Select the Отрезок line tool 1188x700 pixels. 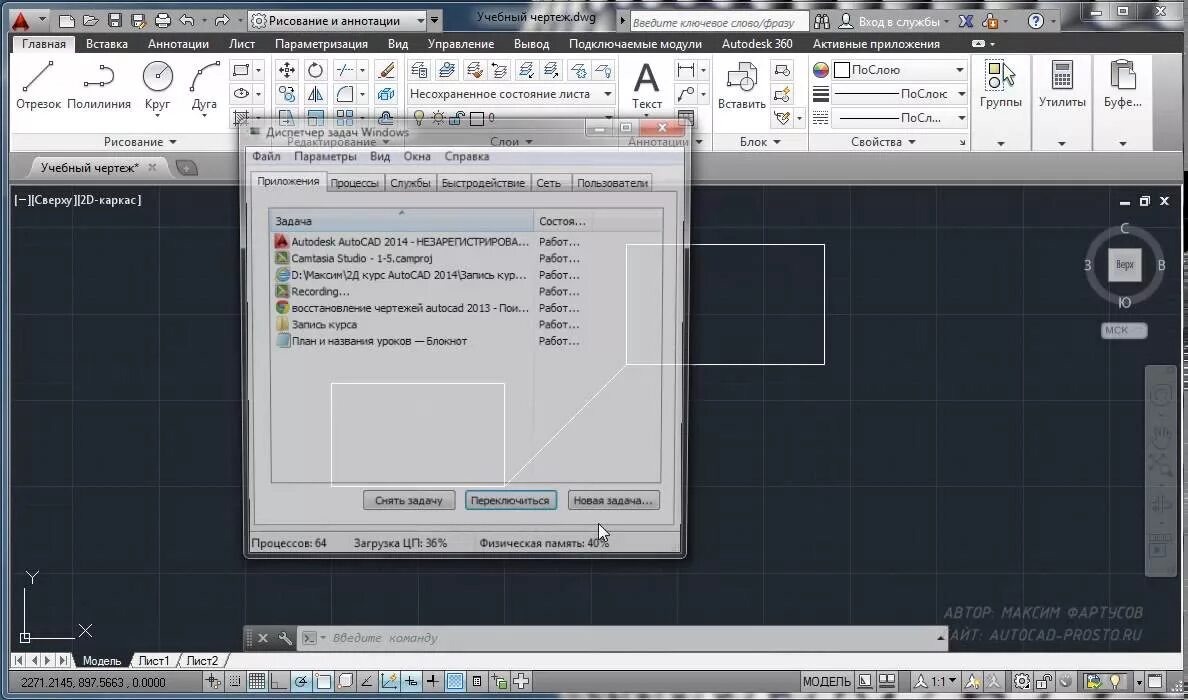coord(38,84)
